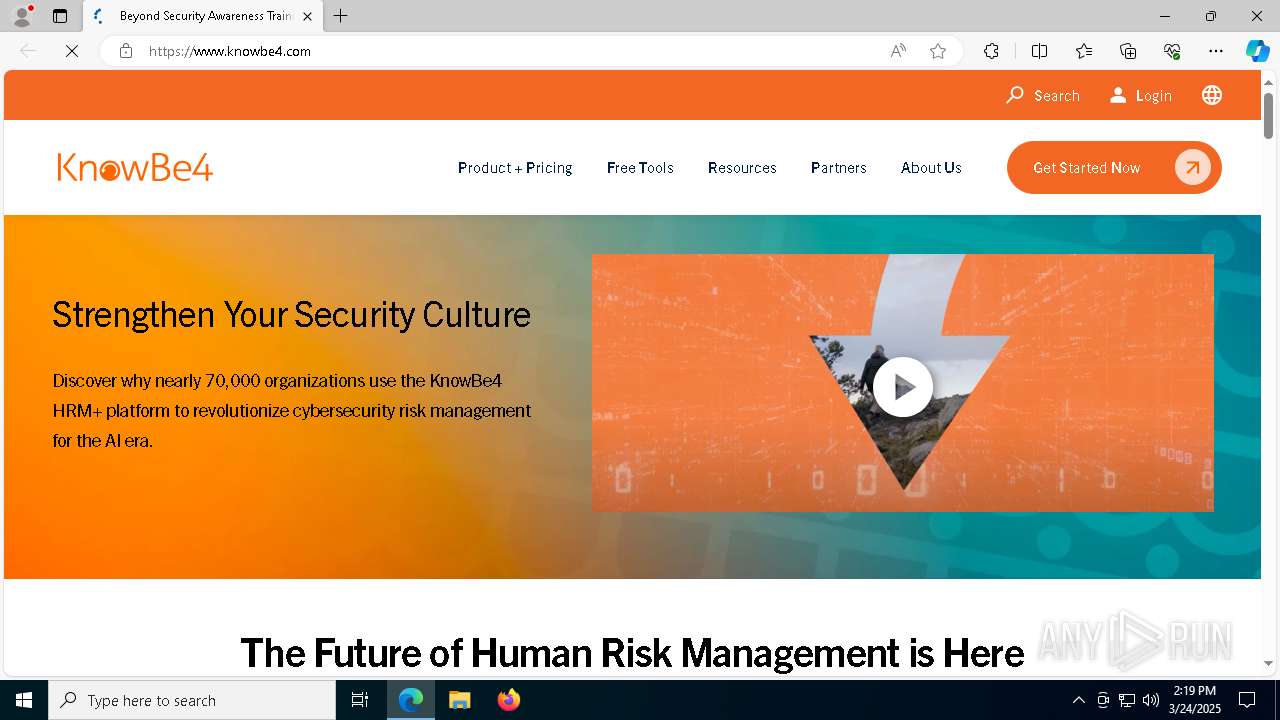The image size is (1280, 720).
Task: Activate Read Aloud icon
Action: tap(898, 51)
